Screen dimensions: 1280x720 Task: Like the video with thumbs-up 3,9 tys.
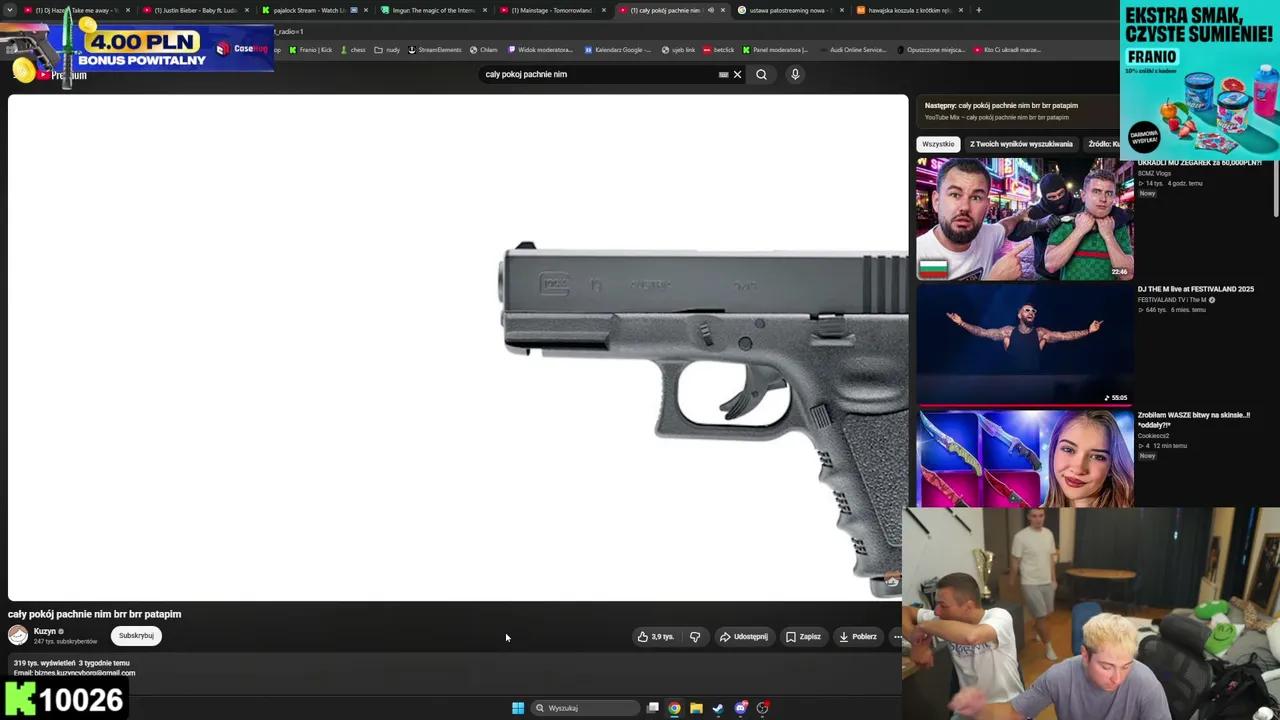tap(656, 636)
